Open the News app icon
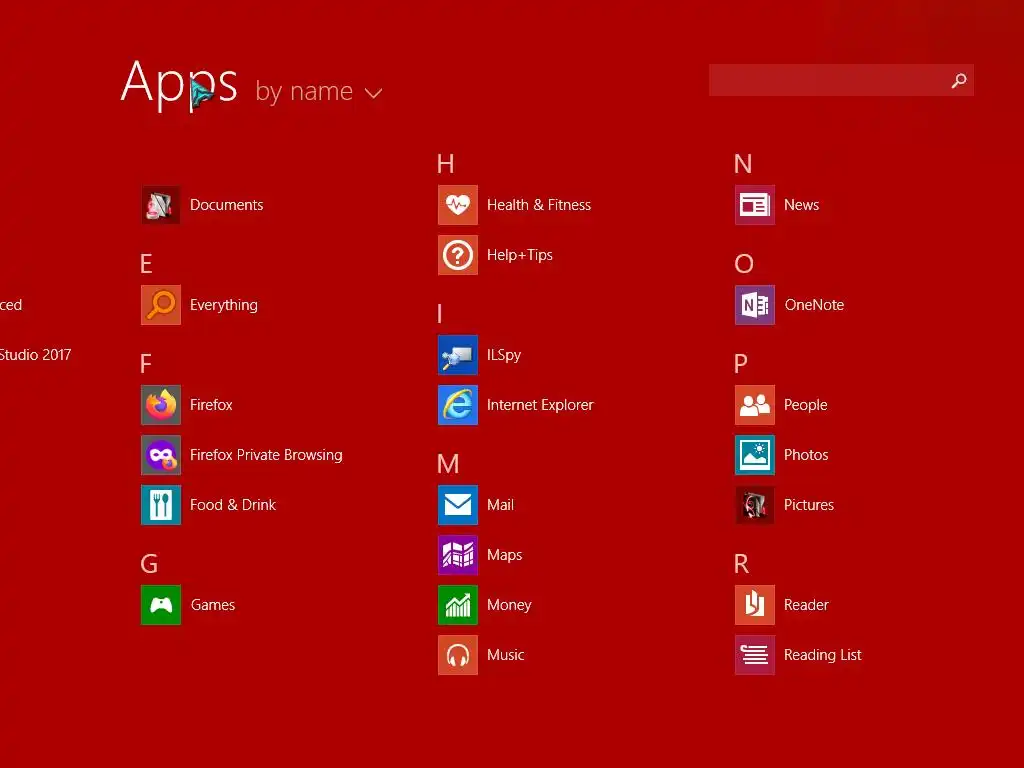This screenshot has width=1024, height=768. 755,205
